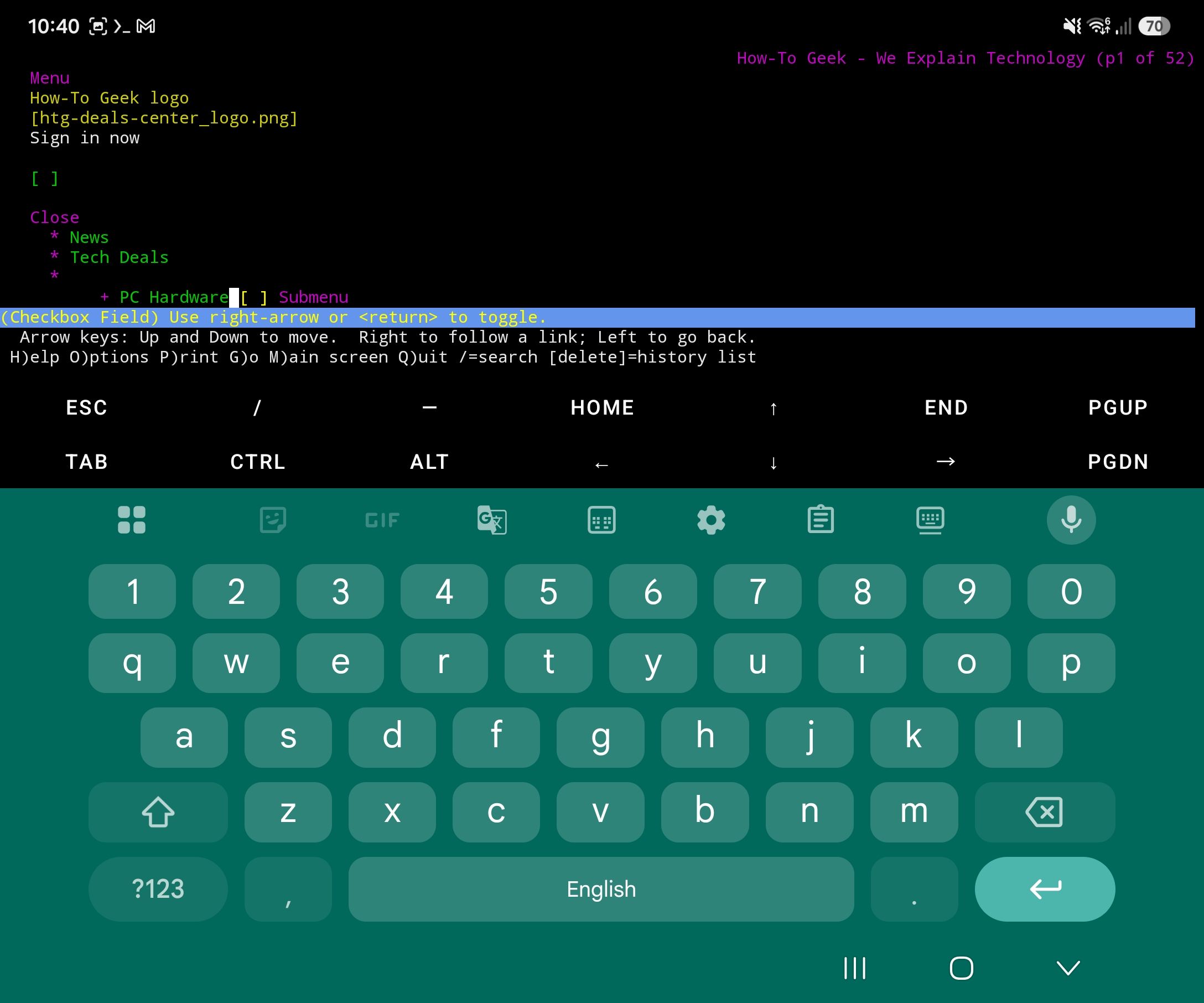Tap the PGDN terminal key
1204x1003 pixels.
click(1118, 462)
